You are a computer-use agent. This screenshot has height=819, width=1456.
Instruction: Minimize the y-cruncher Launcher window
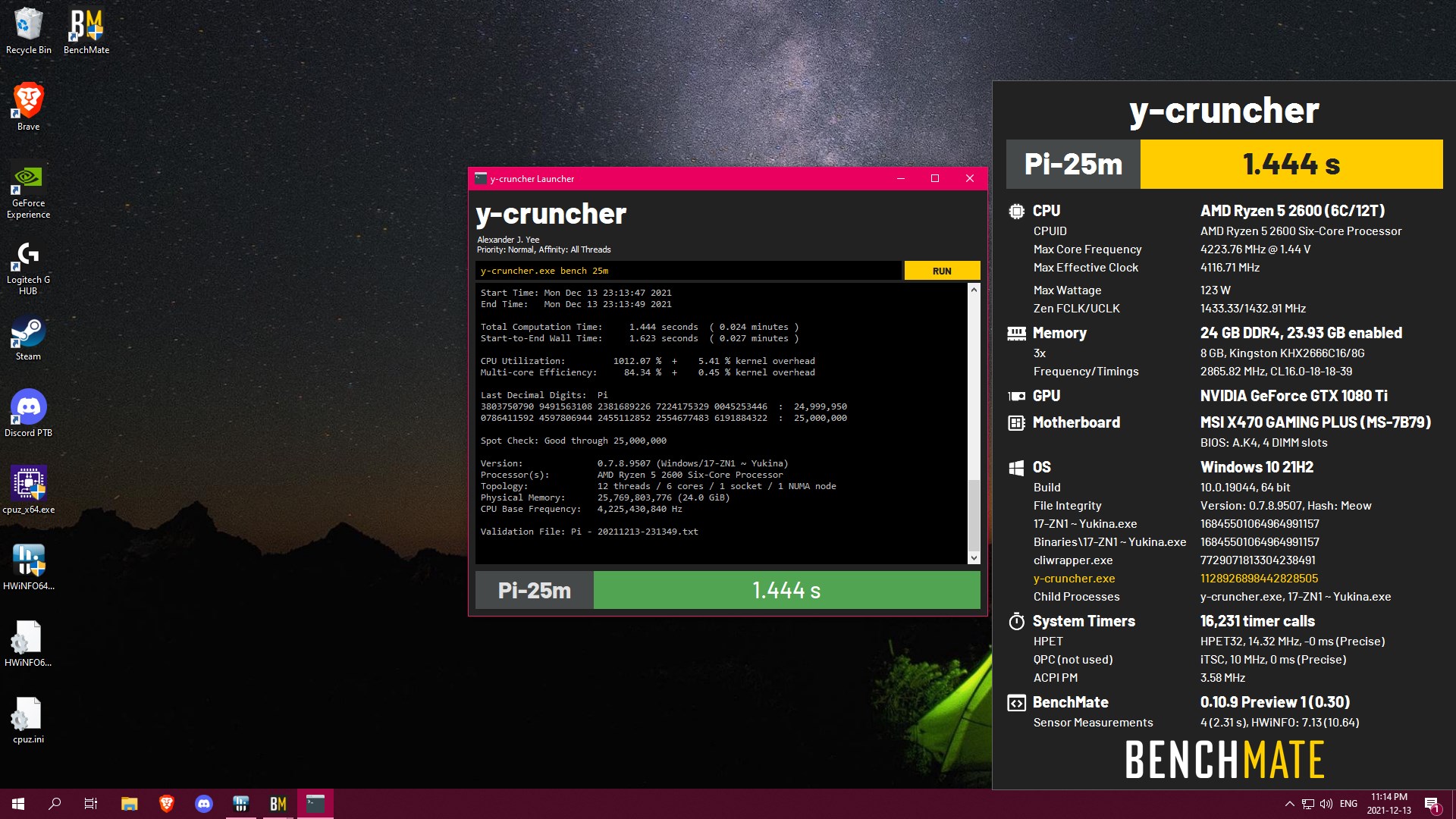(901, 178)
